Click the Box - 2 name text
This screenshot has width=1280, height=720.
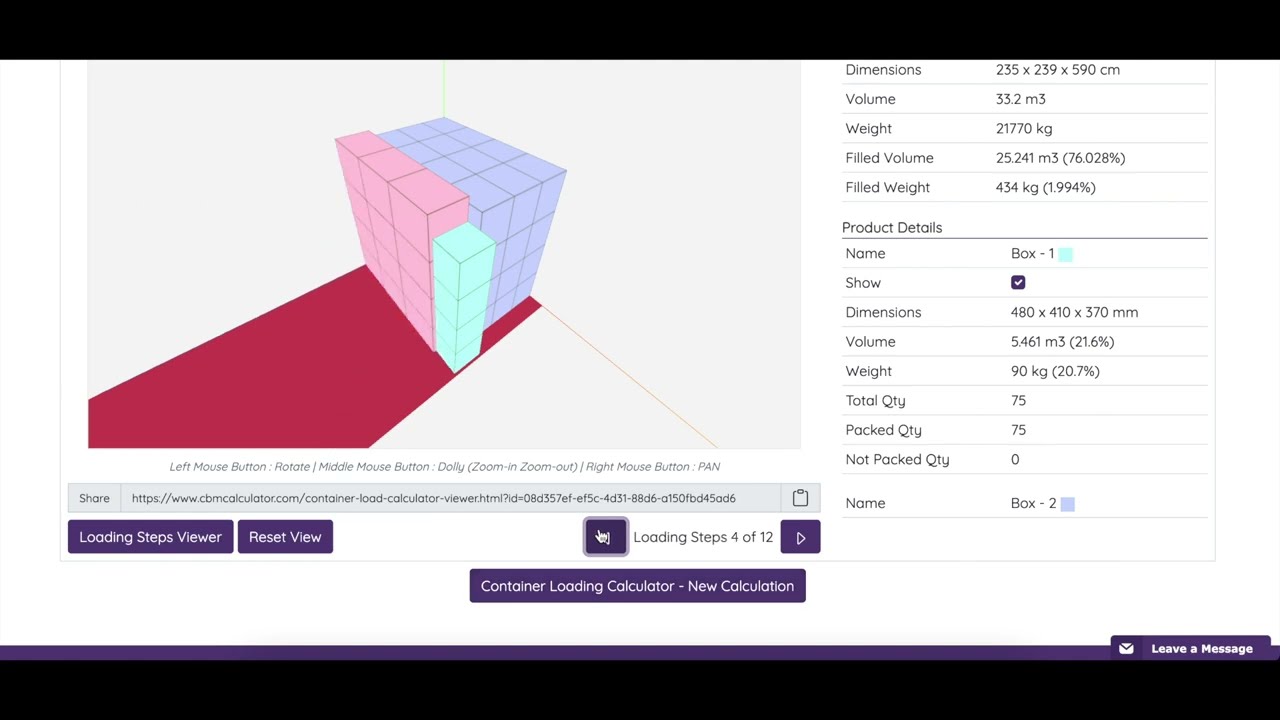coord(1033,503)
